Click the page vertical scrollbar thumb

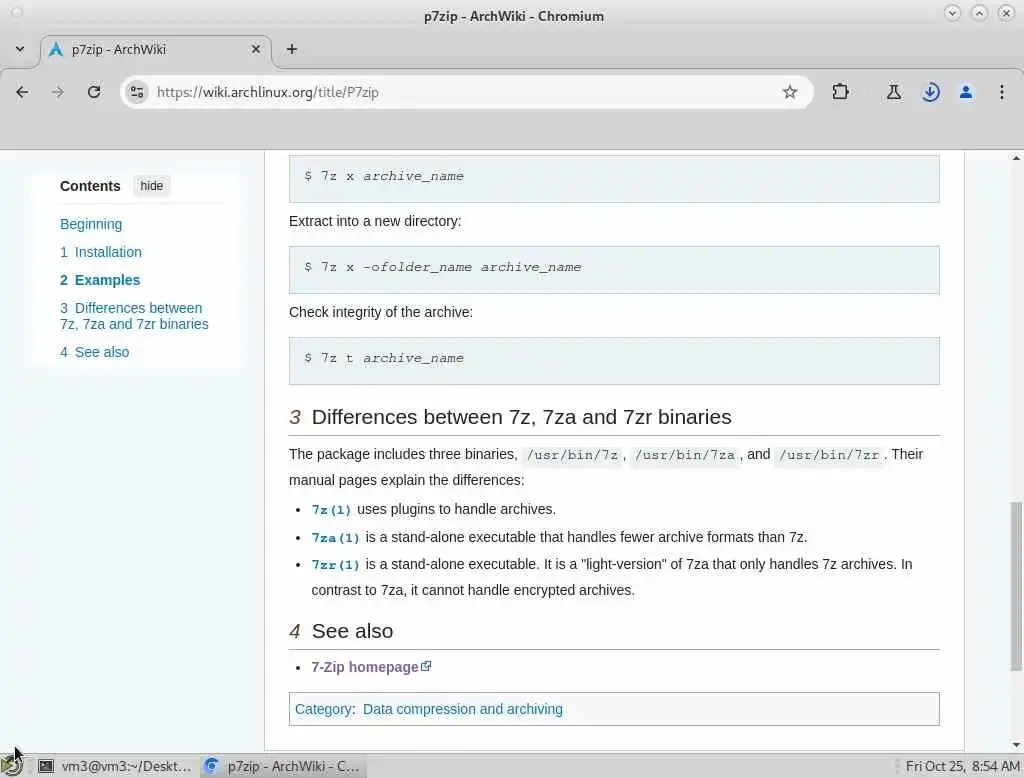(x=1016, y=586)
